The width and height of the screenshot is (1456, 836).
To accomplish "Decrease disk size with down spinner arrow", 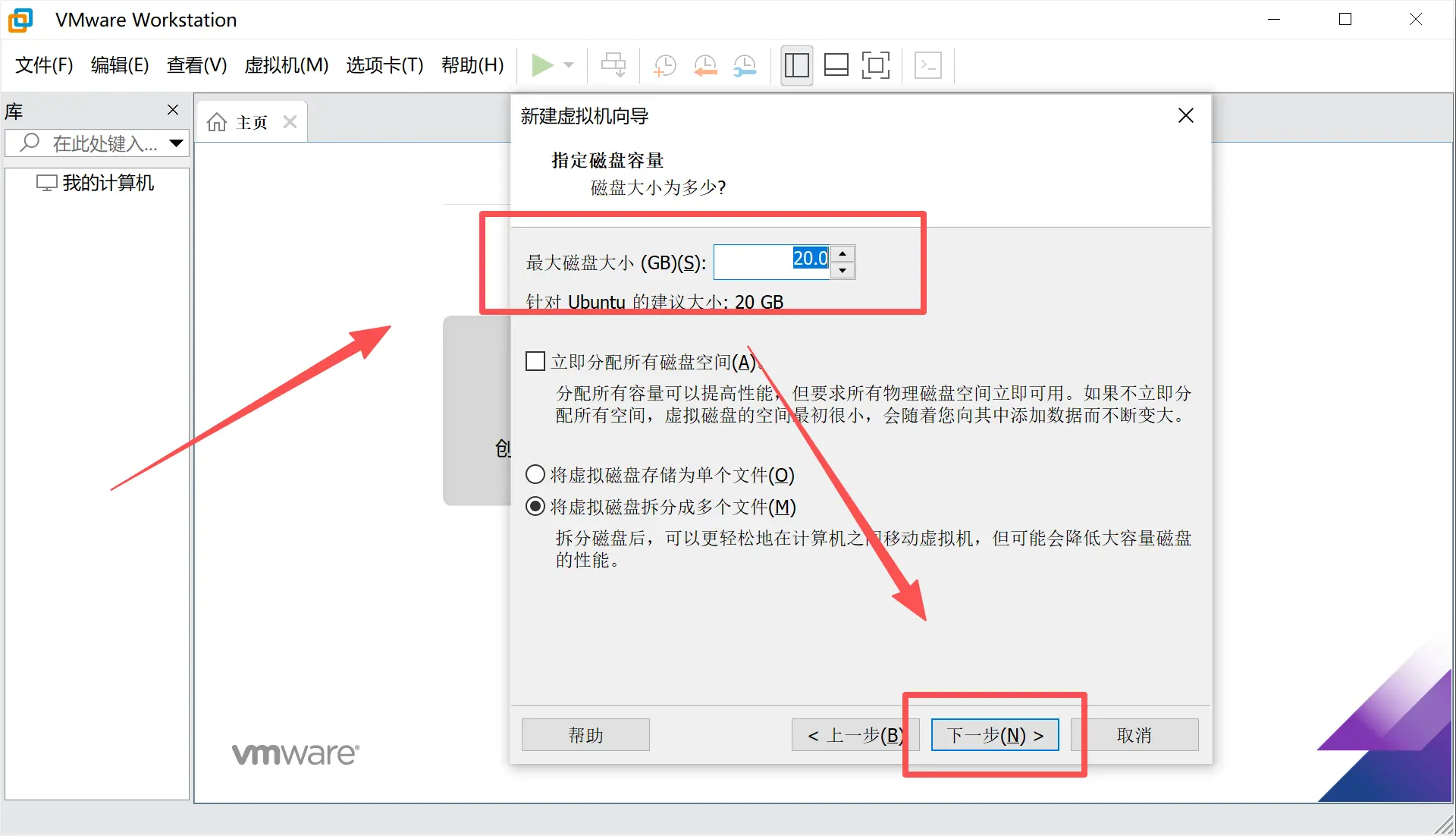I will pos(843,270).
